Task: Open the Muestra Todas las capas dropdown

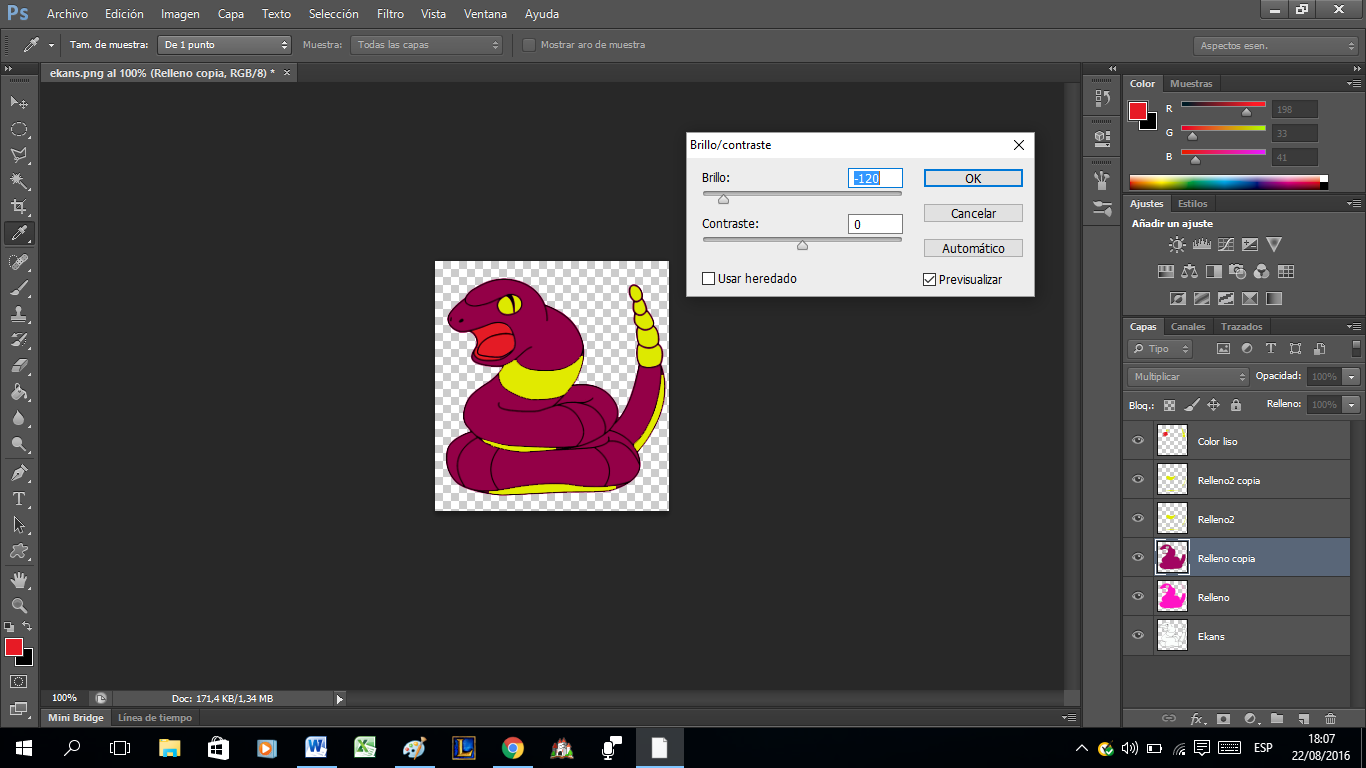Action: click(426, 45)
